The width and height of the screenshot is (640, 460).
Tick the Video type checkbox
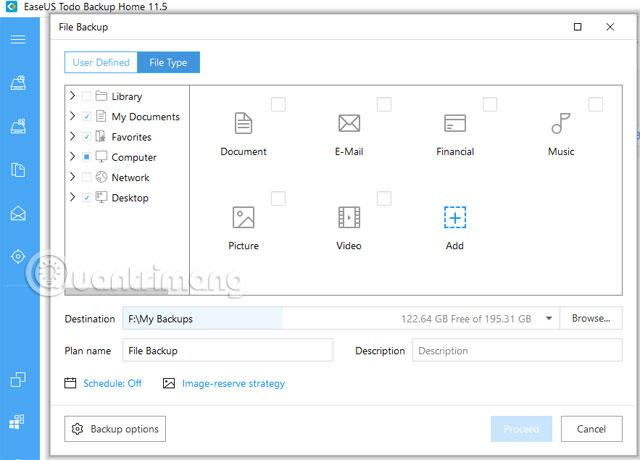[384, 199]
